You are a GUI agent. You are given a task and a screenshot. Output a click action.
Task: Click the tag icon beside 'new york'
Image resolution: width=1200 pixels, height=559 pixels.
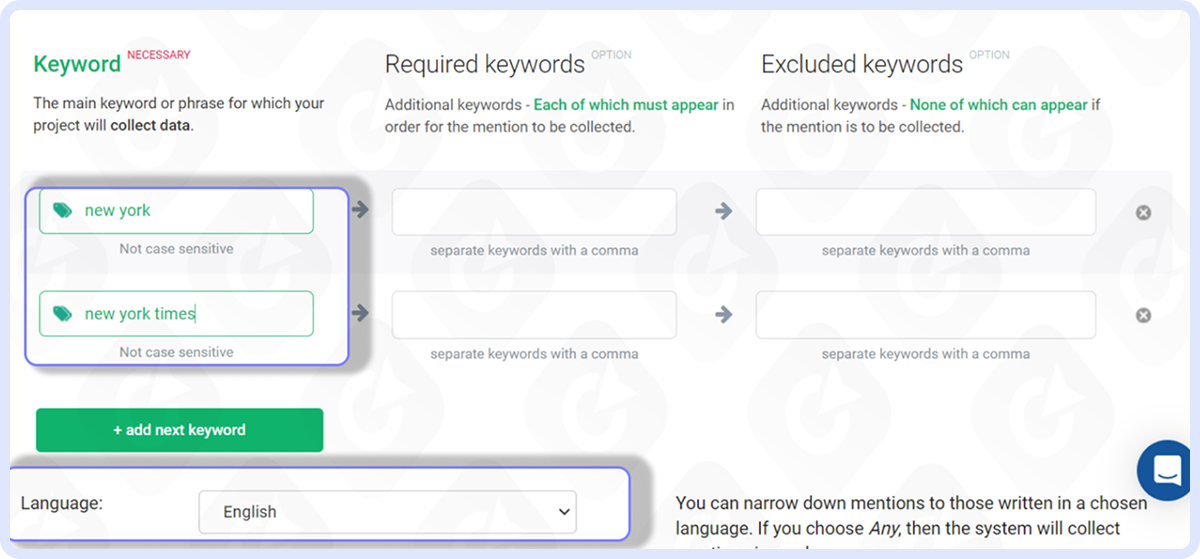[62, 211]
